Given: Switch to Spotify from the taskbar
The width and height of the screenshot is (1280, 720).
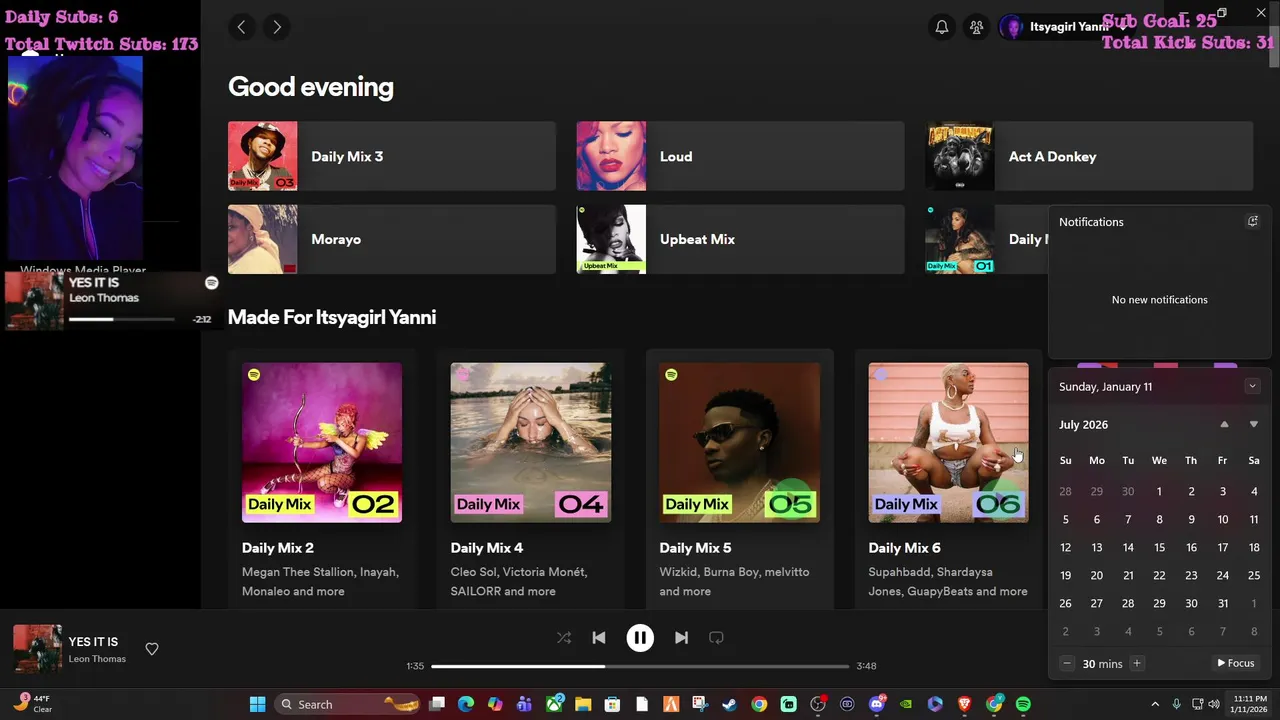Looking at the screenshot, I should point(1023,704).
